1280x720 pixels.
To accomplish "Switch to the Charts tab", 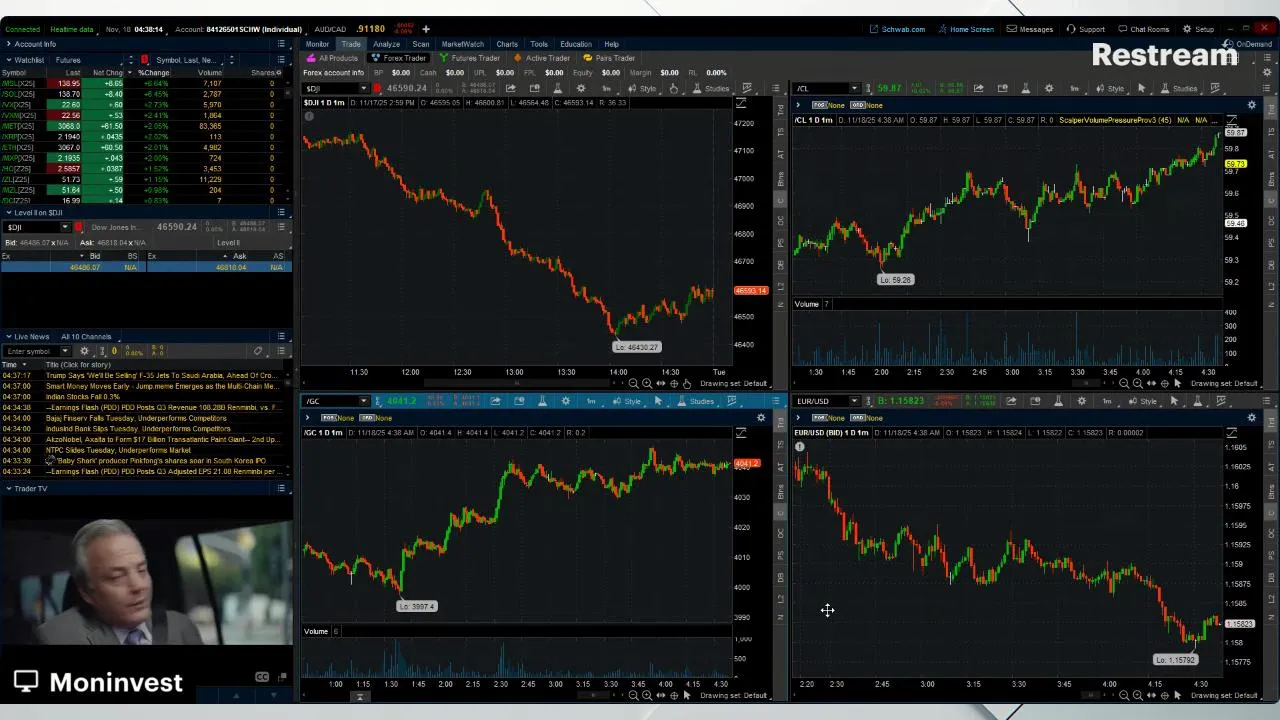I will 507,44.
